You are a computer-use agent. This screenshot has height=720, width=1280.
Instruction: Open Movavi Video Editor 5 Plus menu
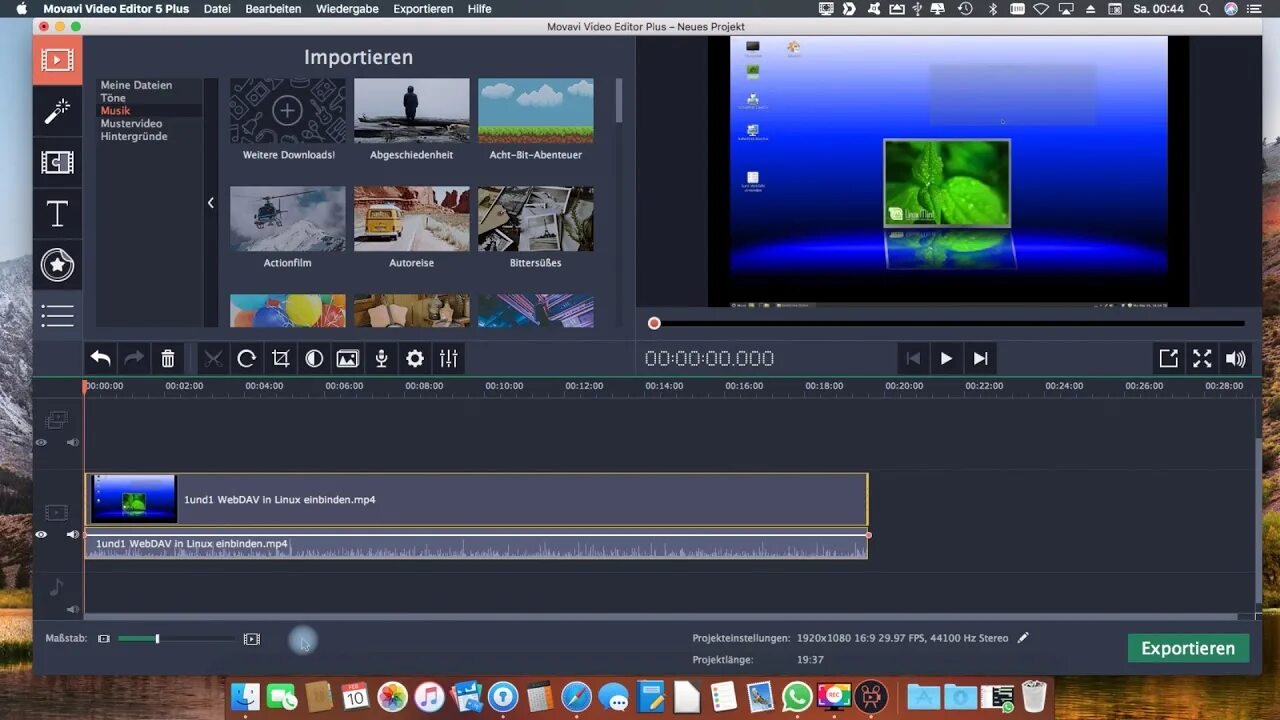click(x=116, y=9)
